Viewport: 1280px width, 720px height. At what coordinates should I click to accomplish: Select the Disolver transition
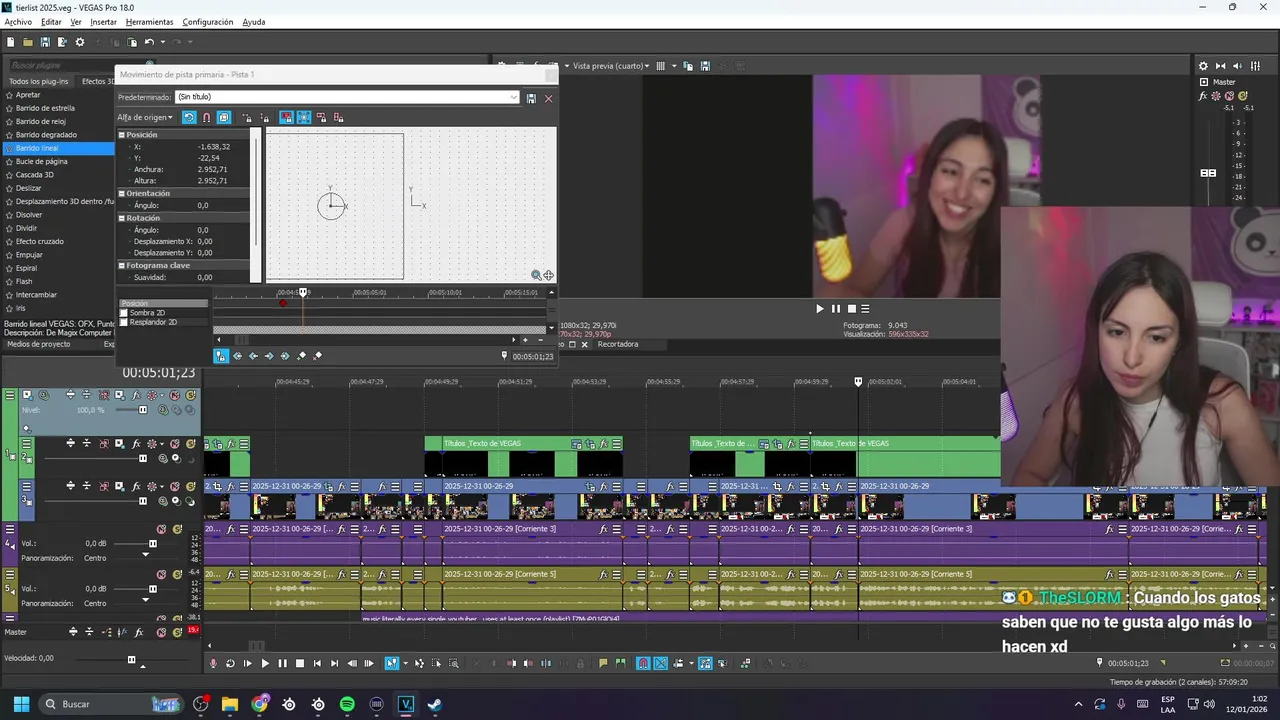[x=29, y=215]
